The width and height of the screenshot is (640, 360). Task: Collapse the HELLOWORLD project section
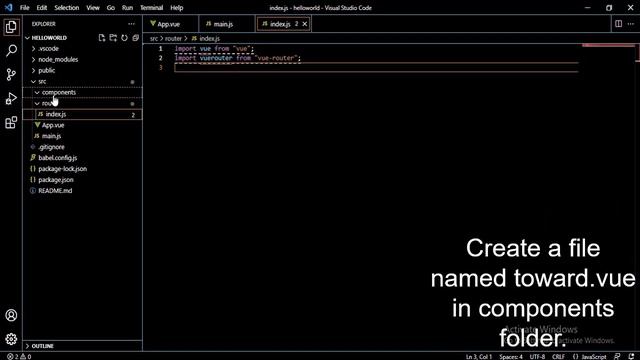coord(49,38)
